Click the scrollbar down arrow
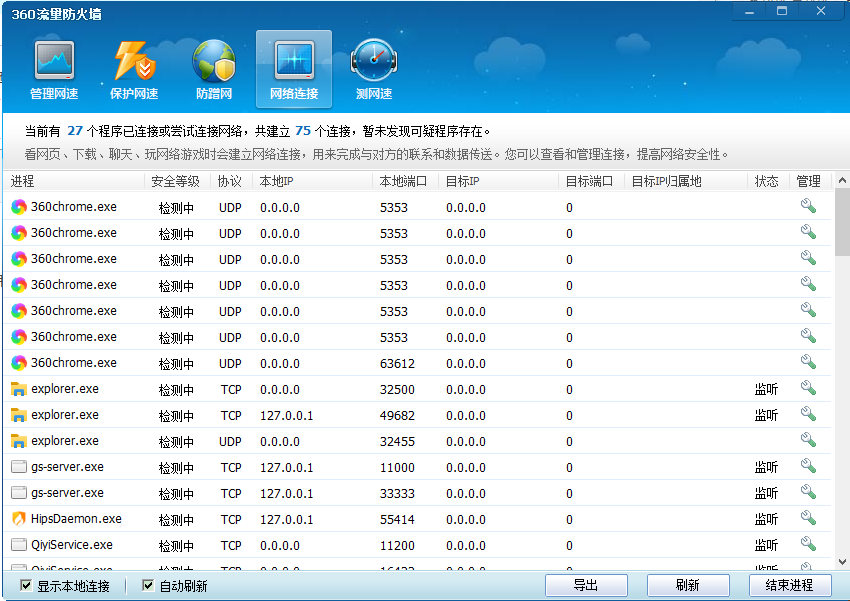Image resolution: width=850 pixels, height=601 pixels. pos(842,561)
